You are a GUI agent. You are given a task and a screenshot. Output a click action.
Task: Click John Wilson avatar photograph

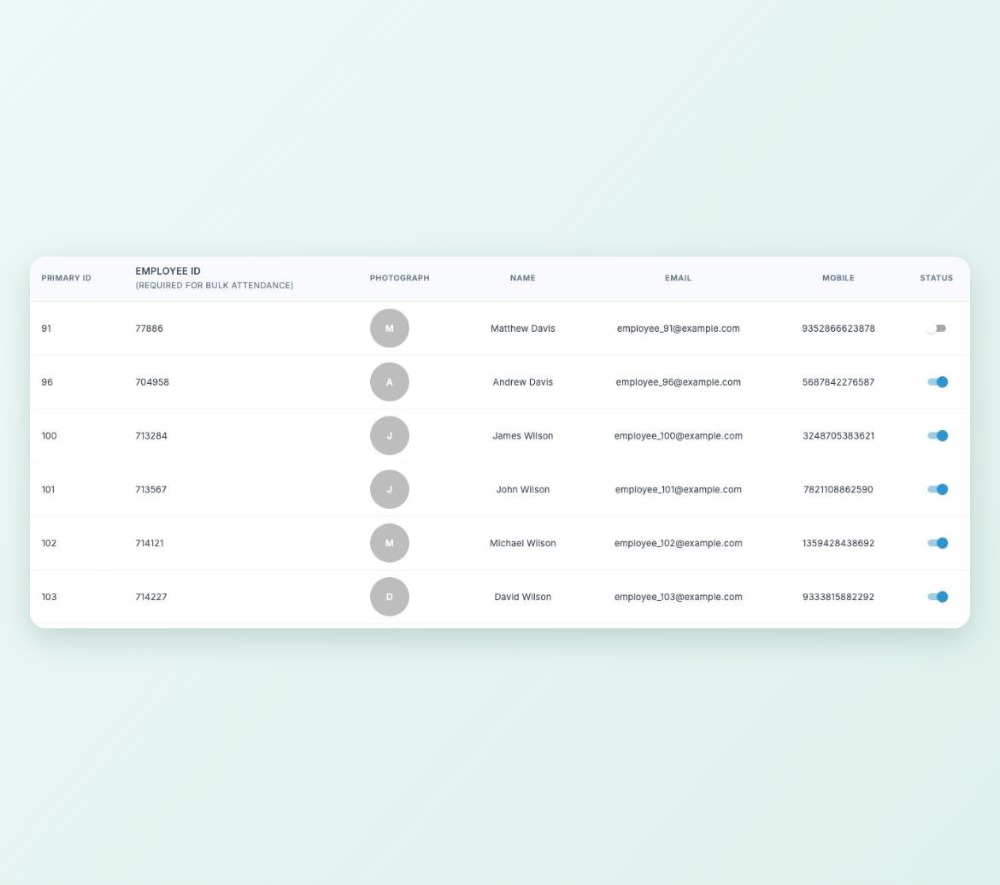(x=389, y=489)
